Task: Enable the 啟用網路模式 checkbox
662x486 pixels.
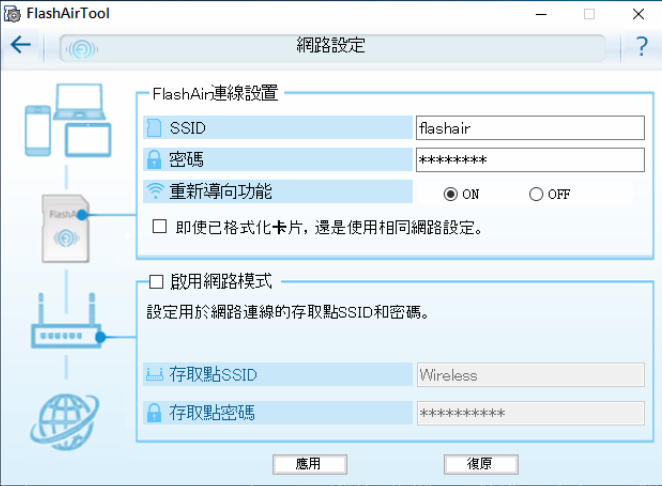Action: 156,282
